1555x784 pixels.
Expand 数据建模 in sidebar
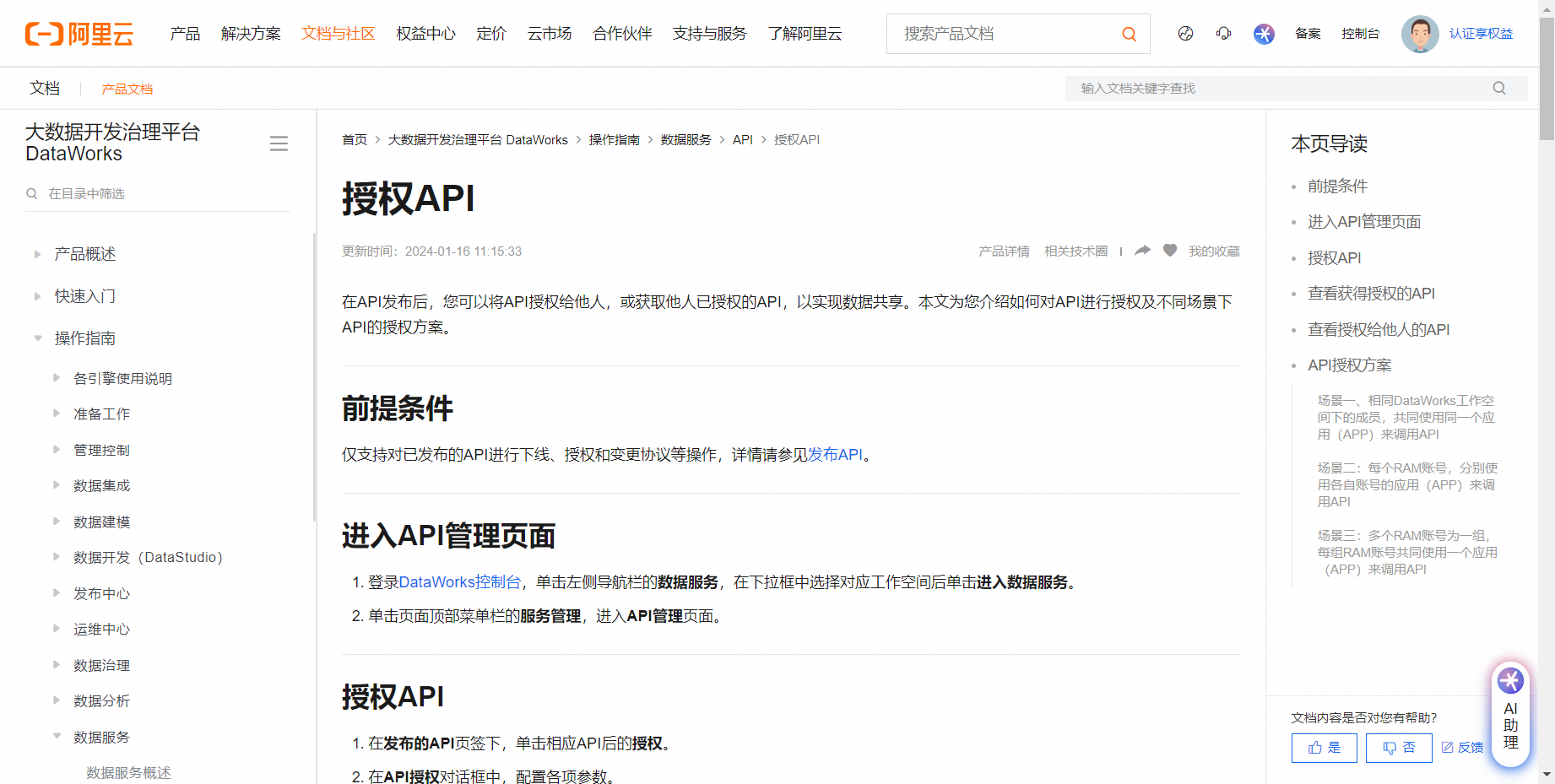(x=57, y=522)
